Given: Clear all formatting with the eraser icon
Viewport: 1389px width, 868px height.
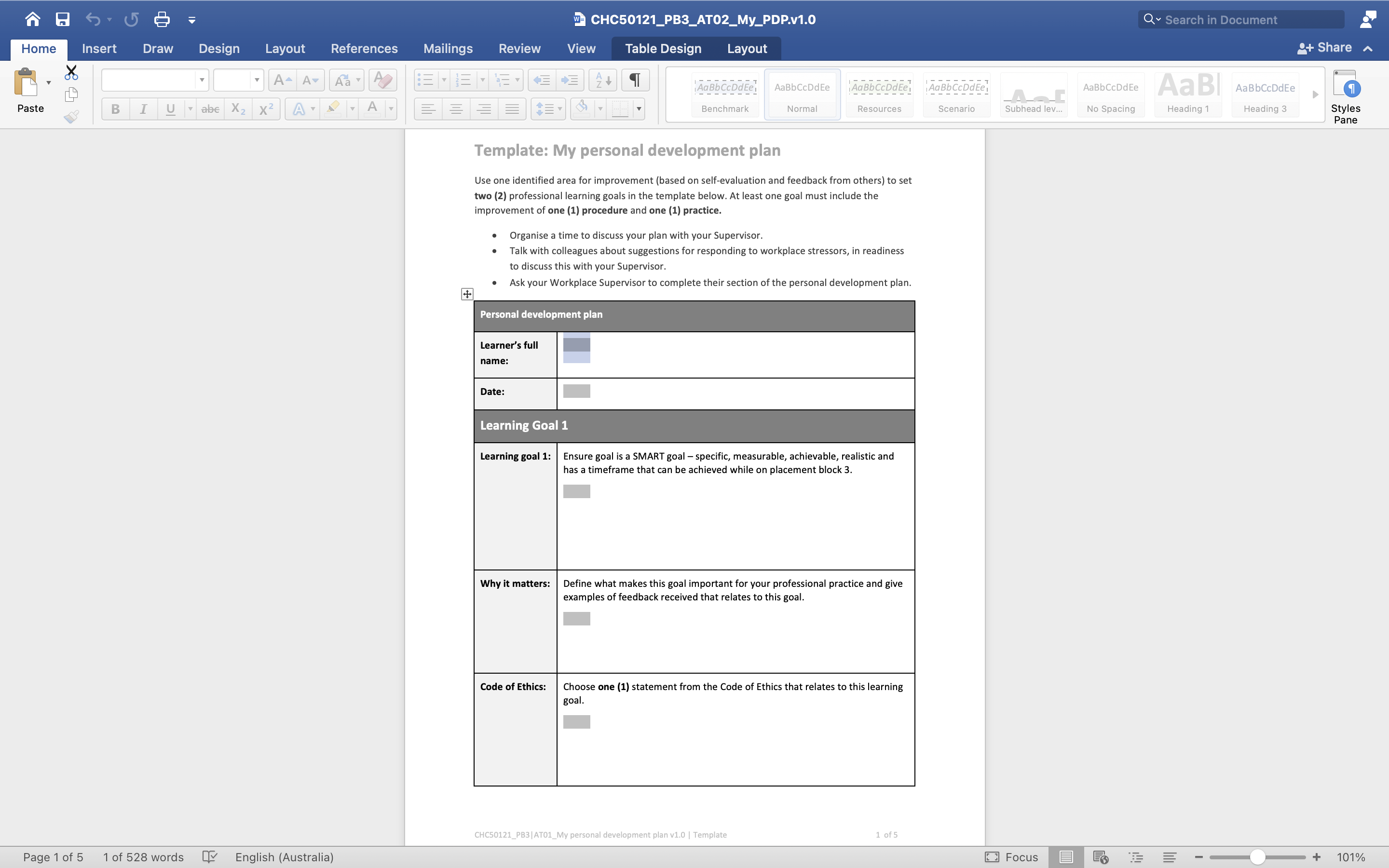Looking at the screenshot, I should click(x=382, y=80).
